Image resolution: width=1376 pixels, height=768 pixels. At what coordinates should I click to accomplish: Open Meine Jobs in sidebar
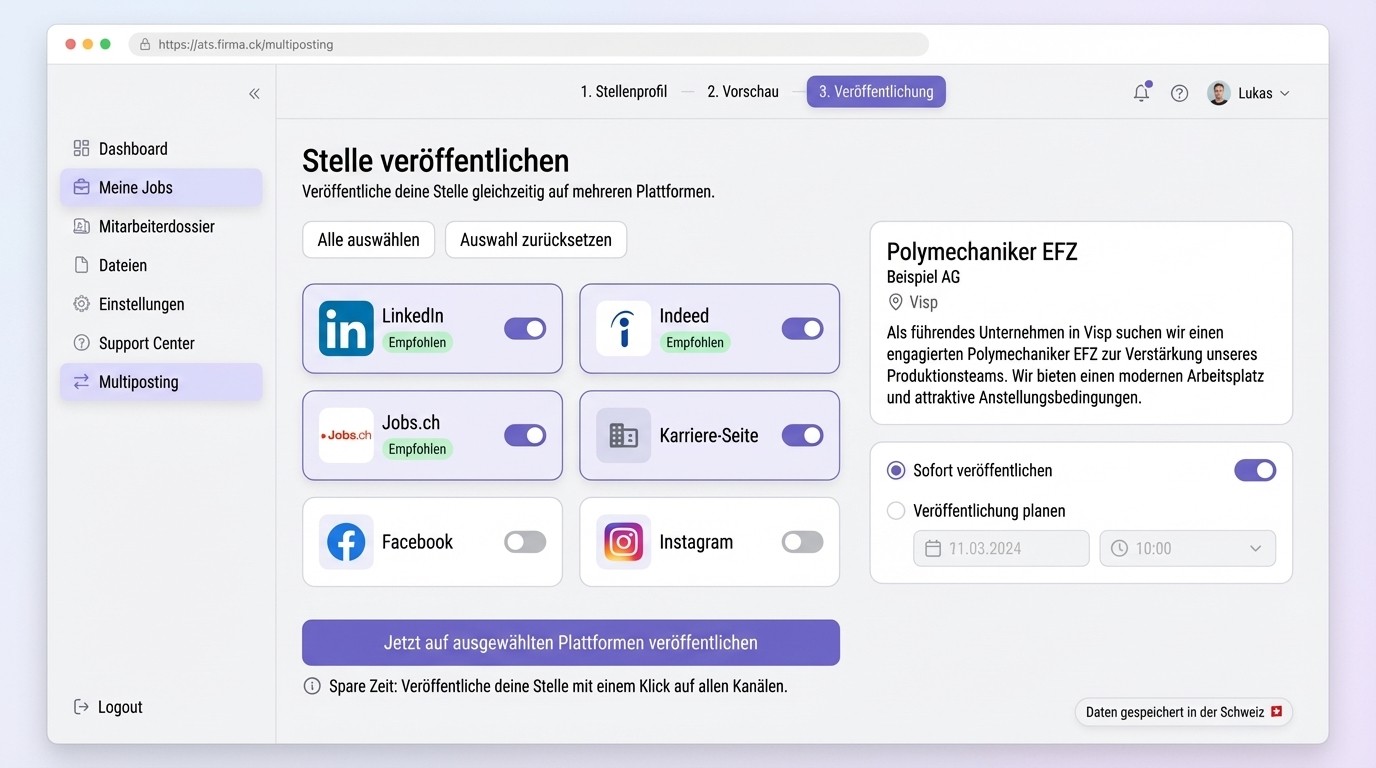tap(161, 187)
